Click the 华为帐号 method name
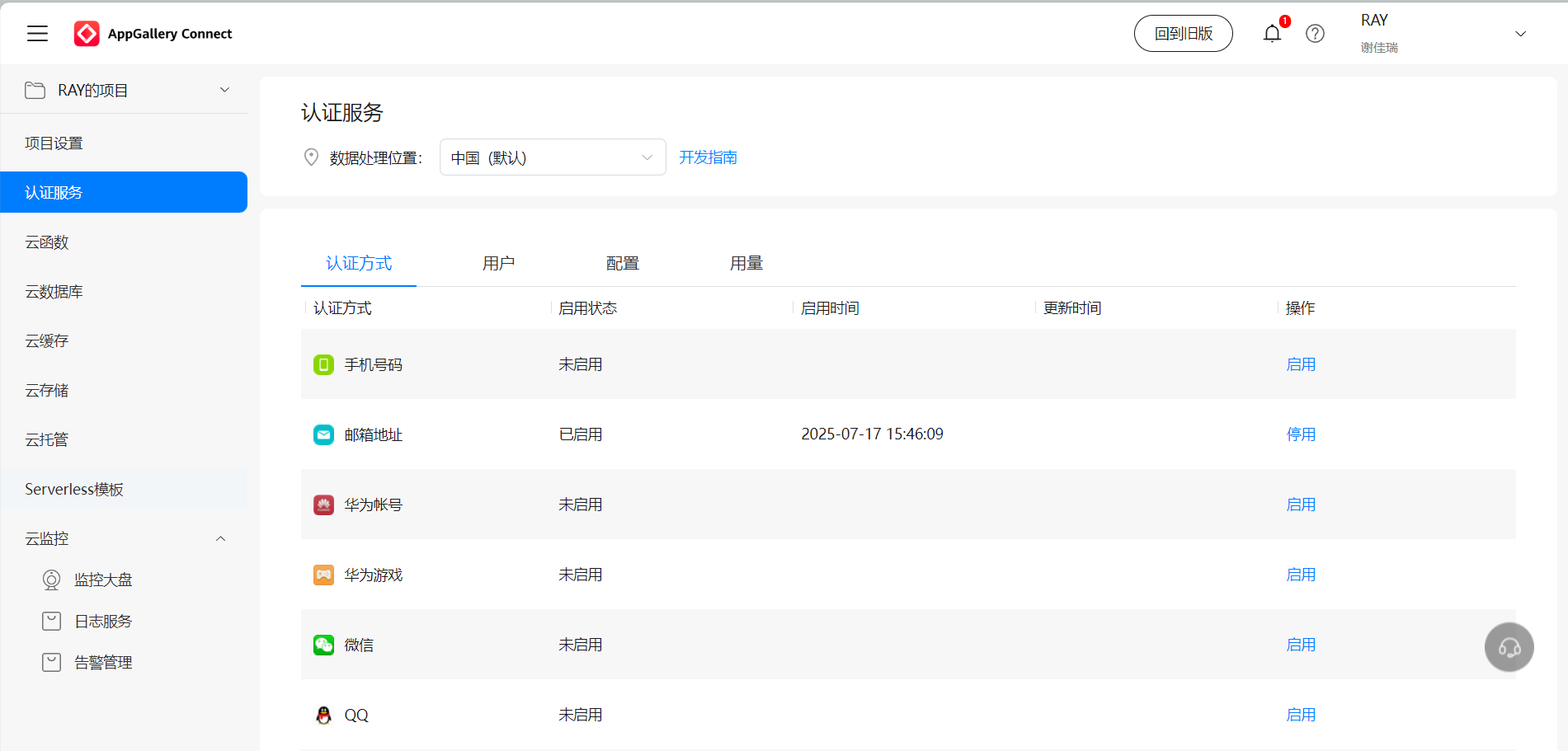 (x=373, y=505)
